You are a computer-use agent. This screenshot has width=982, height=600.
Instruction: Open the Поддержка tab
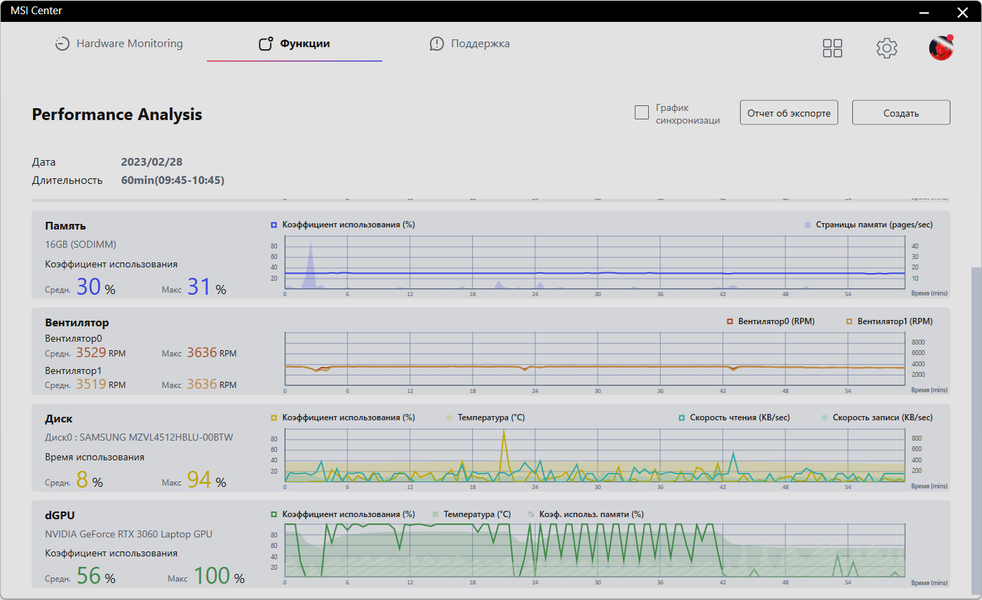pos(470,44)
